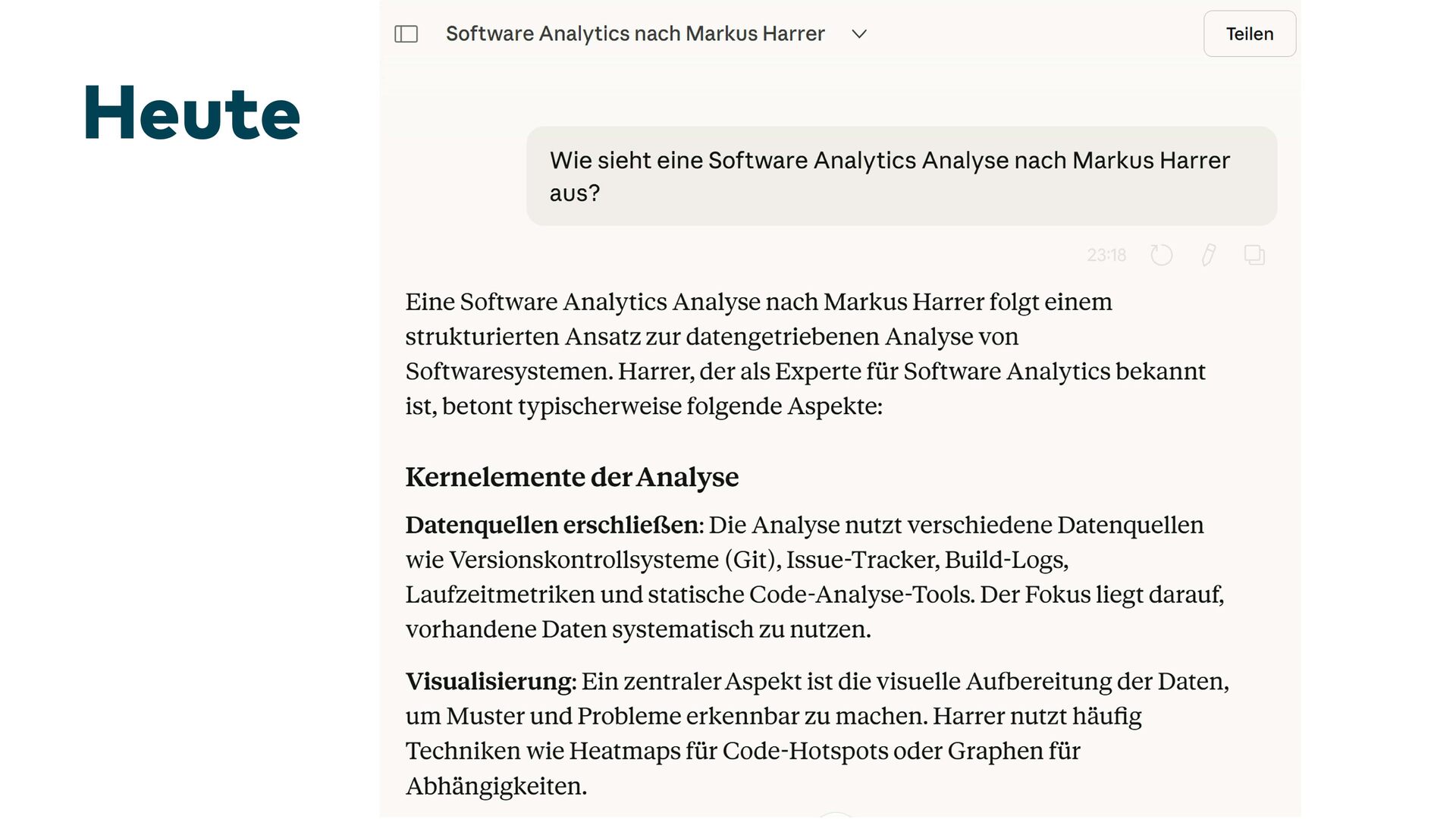Screen dimensions: 1456x819
Task: Click the introductory response paragraph
Action: coord(804,353)
